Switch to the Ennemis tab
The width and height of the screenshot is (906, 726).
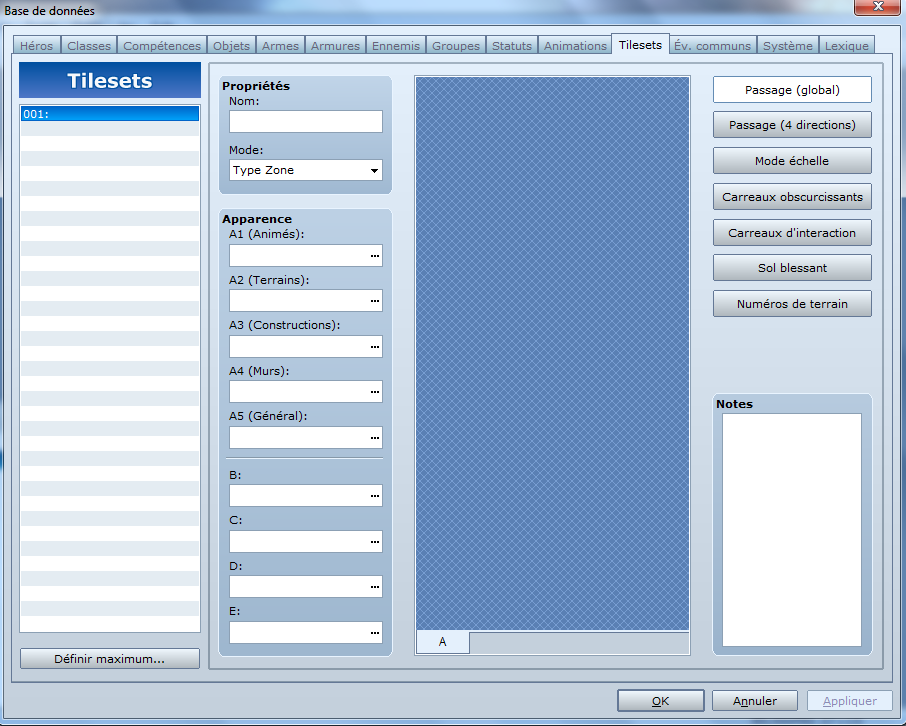[396, 46]
